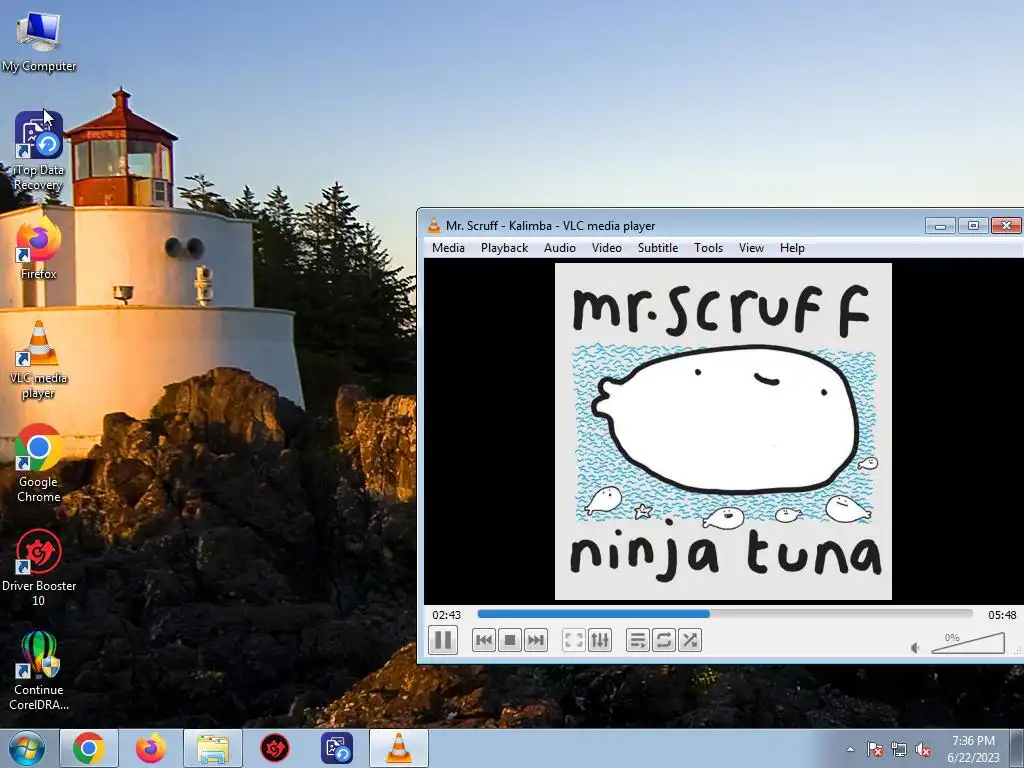Screen dimensions: 1024x768
Task: Click VLC taskbar button
Action: [x=399, y=748]
